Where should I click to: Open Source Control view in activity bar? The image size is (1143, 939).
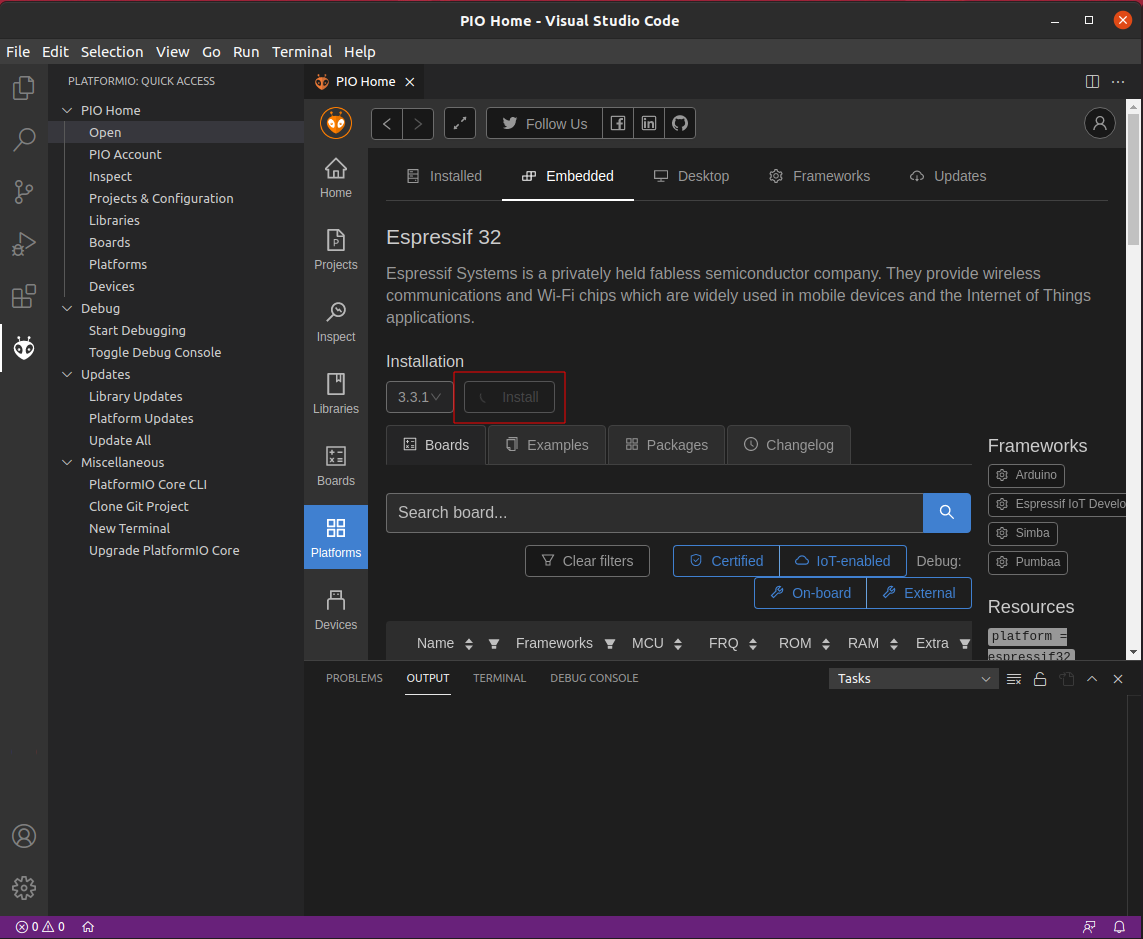24,192
